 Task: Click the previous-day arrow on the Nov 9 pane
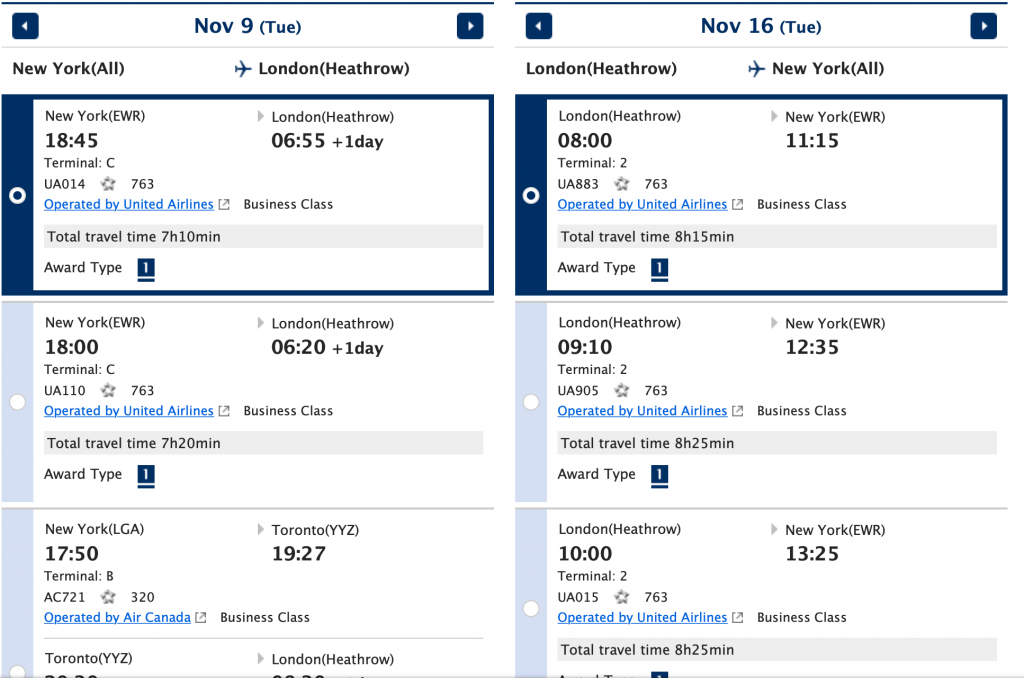point(25,26)
